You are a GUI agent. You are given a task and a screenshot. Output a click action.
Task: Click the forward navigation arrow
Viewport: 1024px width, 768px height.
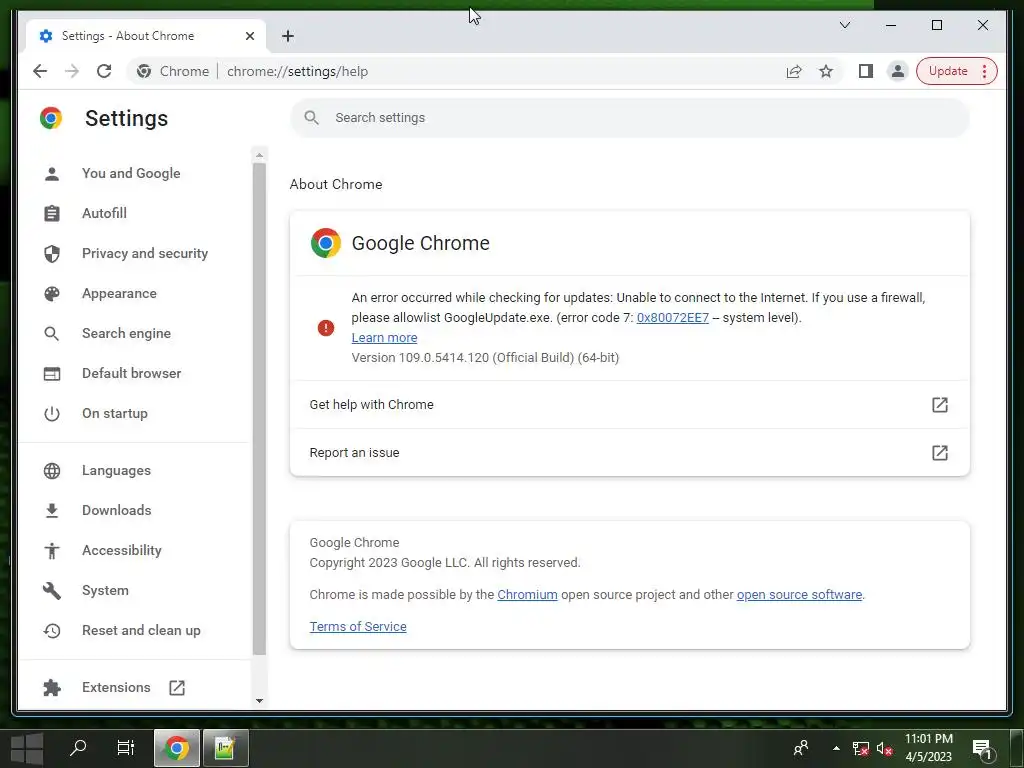[x=72, y=71]
